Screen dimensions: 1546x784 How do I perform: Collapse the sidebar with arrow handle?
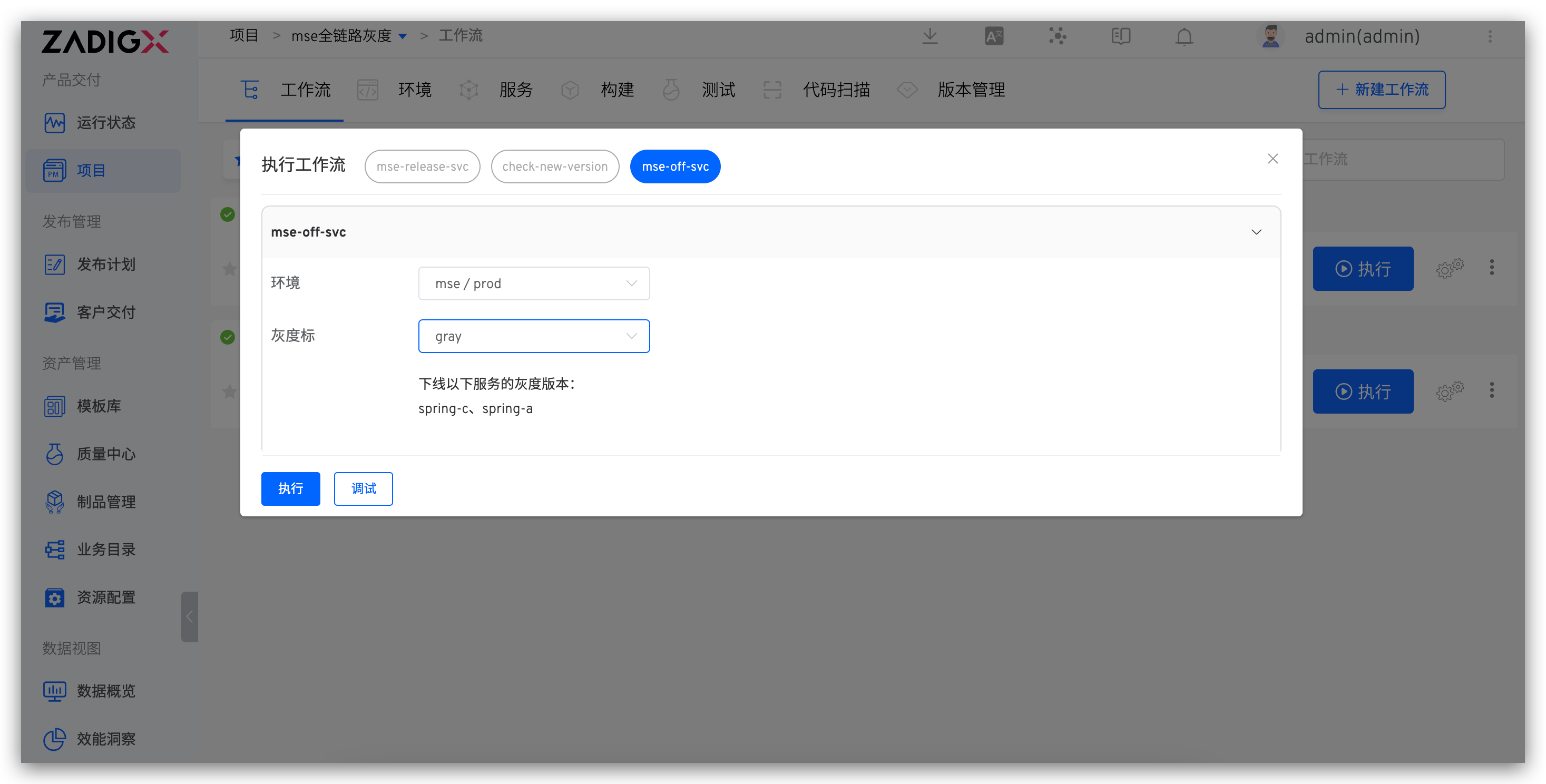[189, 616]
